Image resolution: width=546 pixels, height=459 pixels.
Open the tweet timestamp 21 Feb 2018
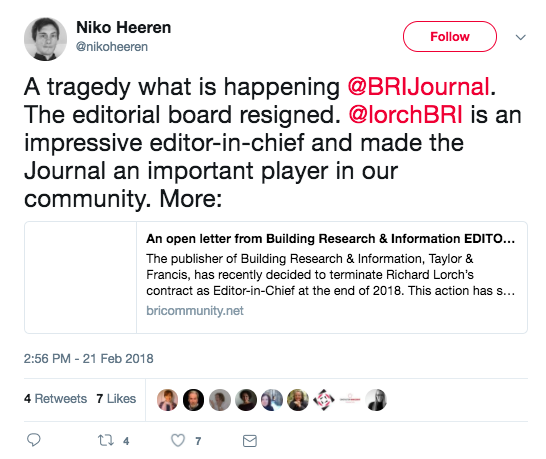[x=88, y=358]
